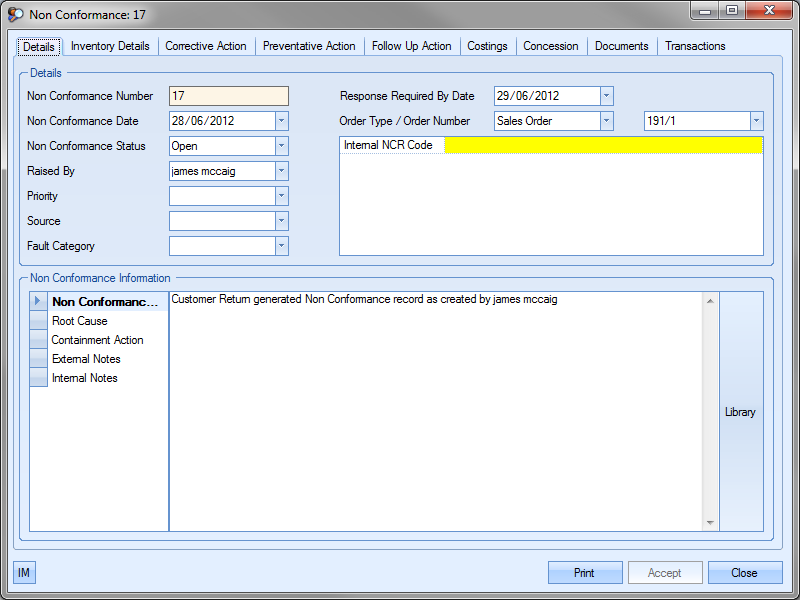Image resolution: width=800 pixels, height=600 pixels.
Task: Open the Non Conformance Status dropdown
Action: pos(281,146)
